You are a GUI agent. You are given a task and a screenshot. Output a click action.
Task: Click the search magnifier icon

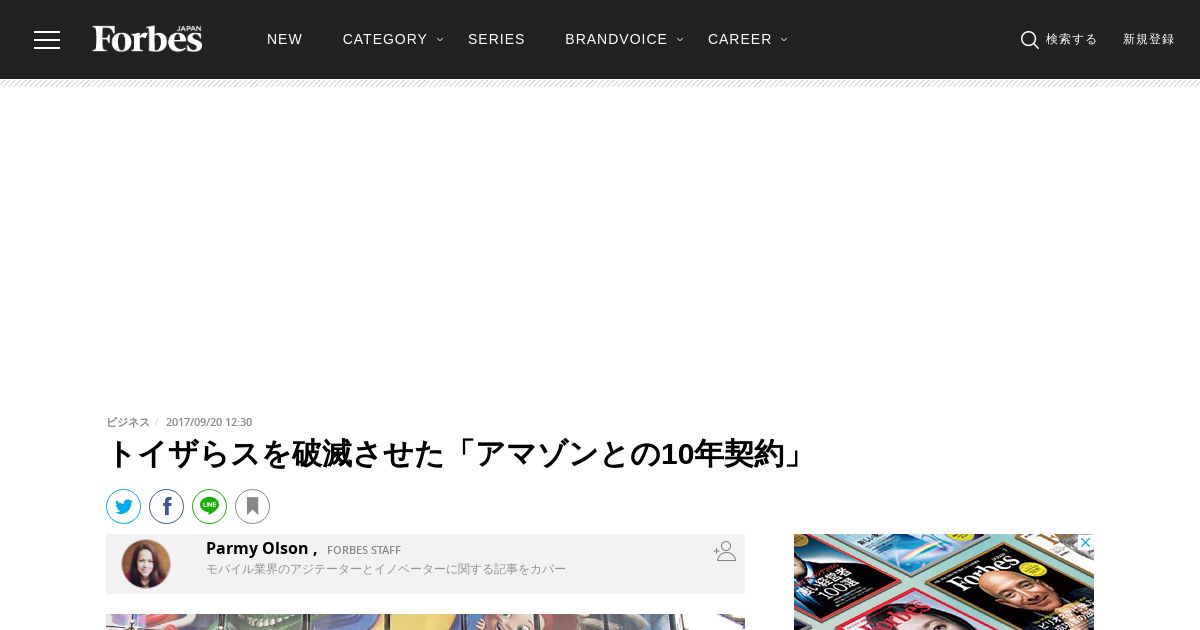1029,40
